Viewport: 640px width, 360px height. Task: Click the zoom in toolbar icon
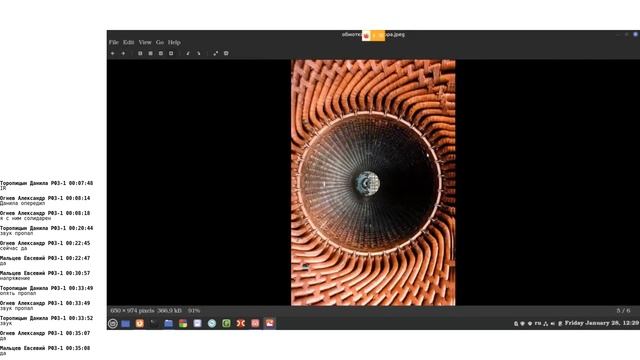point(140,53)
